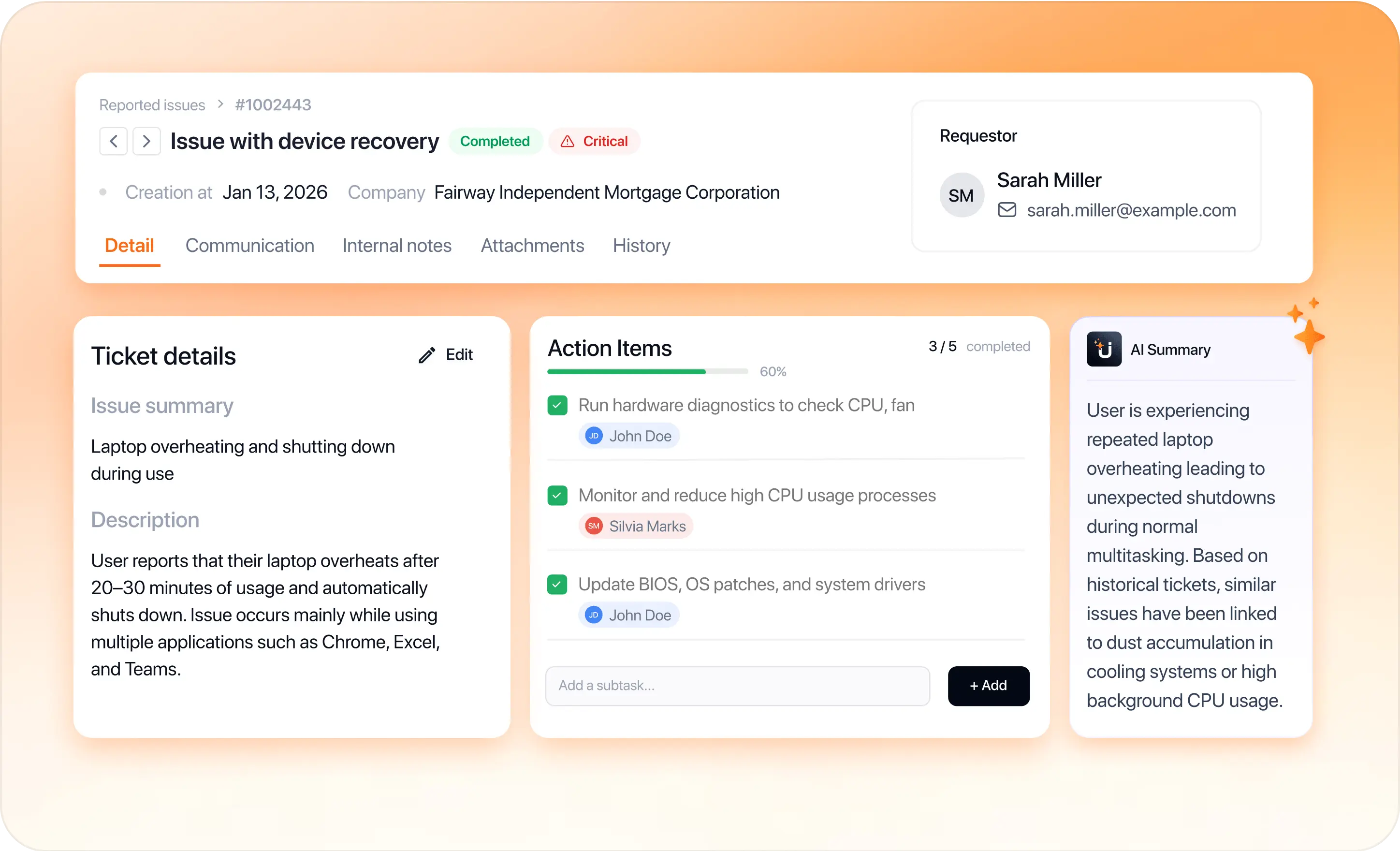Uncheck Monitor and reduce high CPU usage

tap(557, 495)
